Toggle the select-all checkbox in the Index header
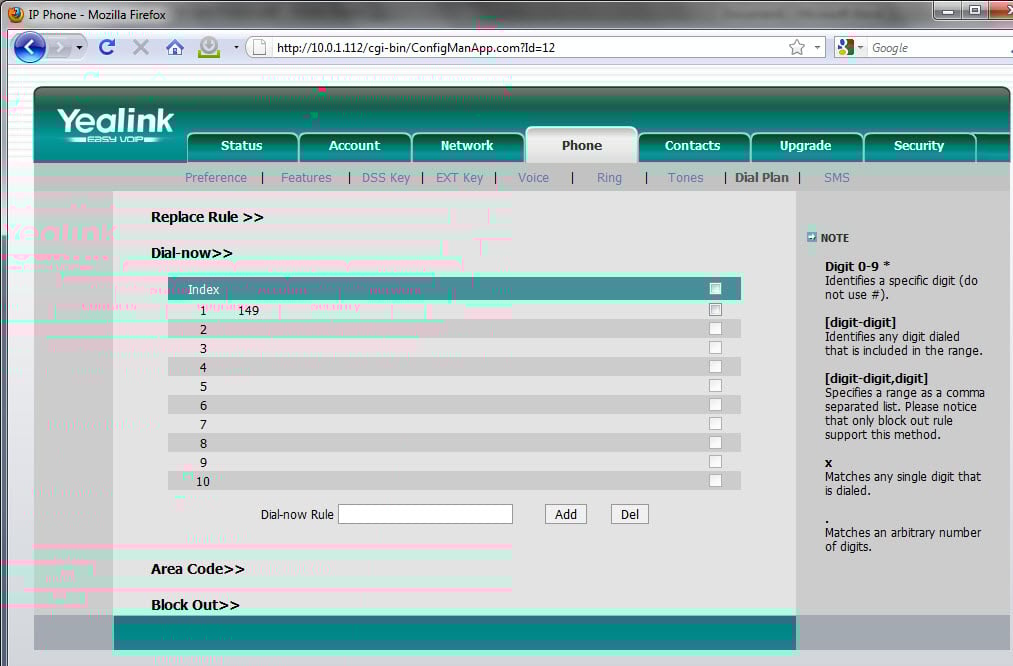The width and height of the screenshot is (1013, 666). (x=715, y=289)
